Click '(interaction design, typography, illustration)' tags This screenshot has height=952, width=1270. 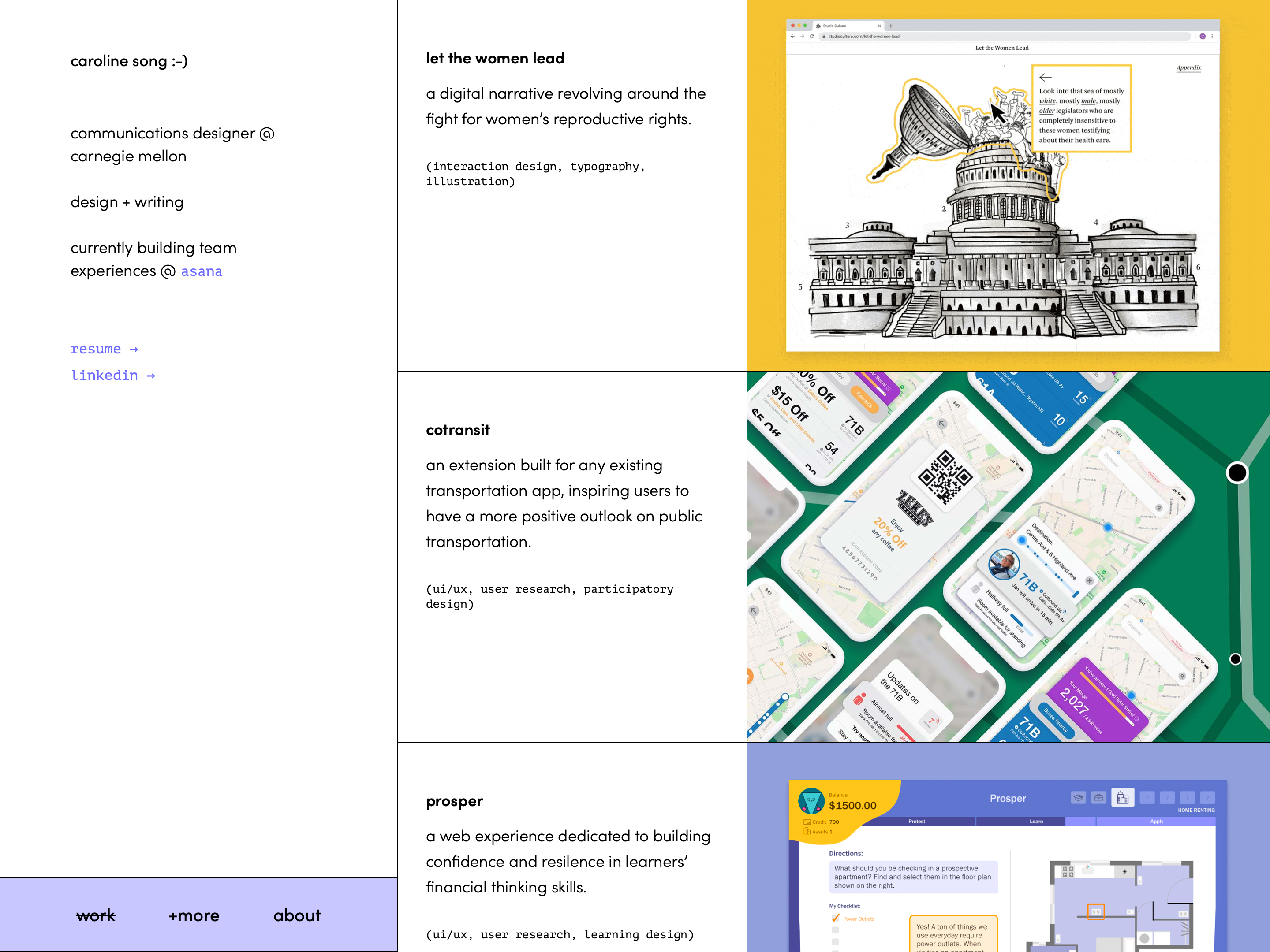(536, 174)
